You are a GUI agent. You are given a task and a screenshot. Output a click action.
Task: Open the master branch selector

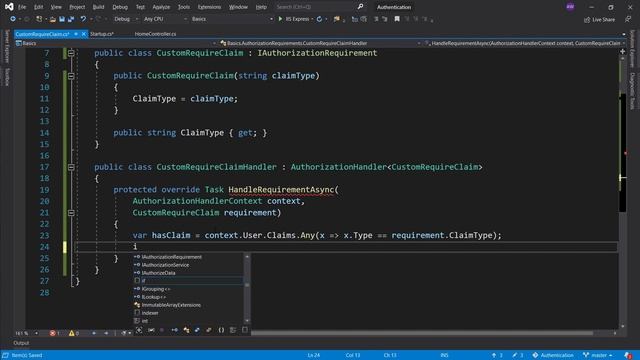click(x=598, y=355)
